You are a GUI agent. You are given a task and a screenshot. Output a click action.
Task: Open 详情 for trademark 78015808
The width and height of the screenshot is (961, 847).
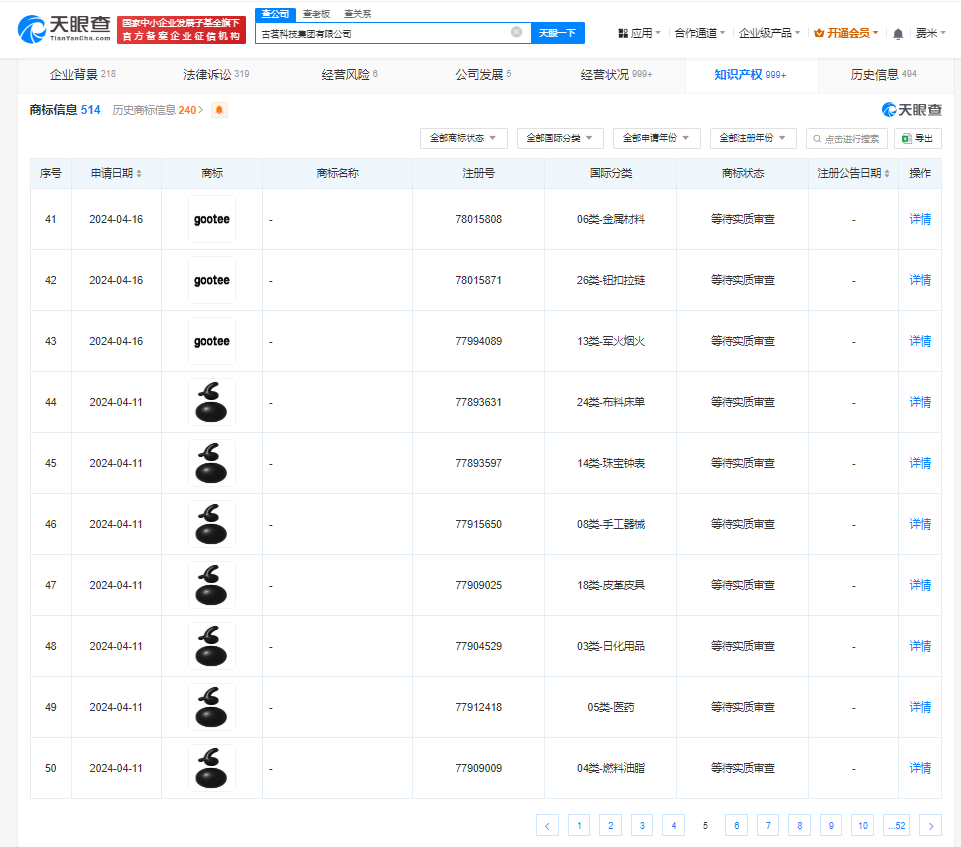[918, 219]
